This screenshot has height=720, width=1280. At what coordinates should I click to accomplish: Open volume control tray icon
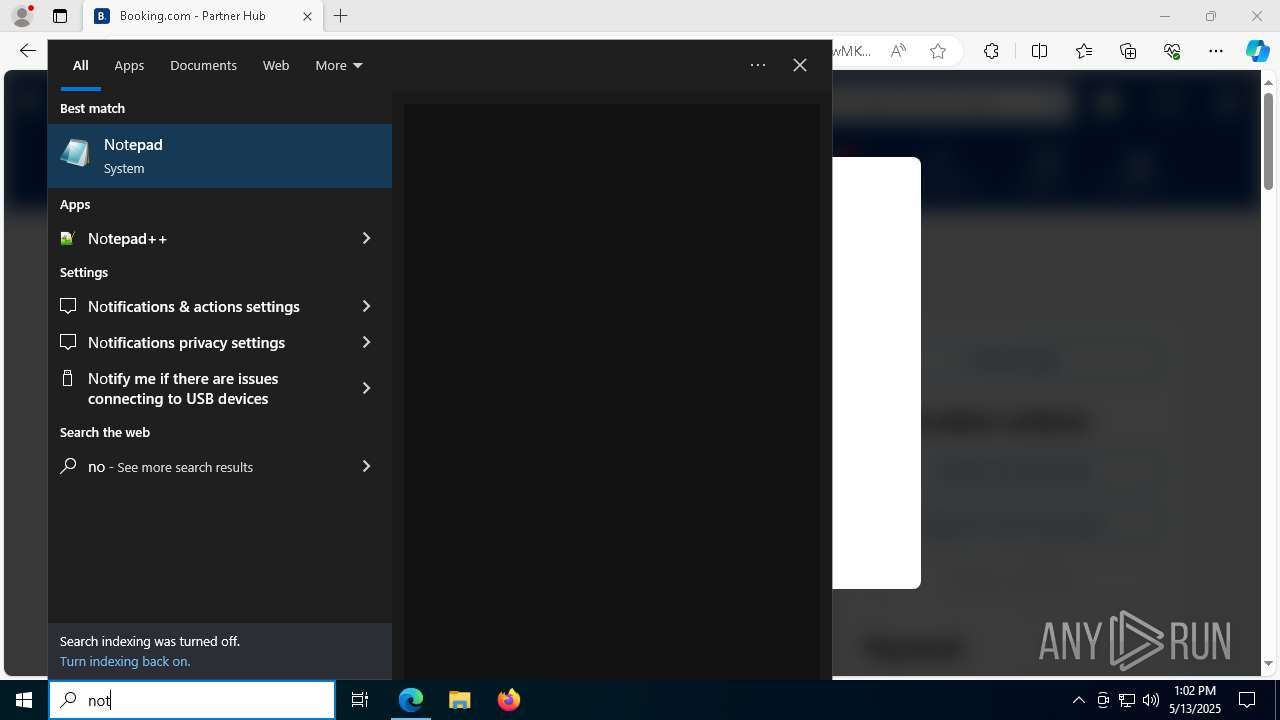click(x=1150, y=700)
